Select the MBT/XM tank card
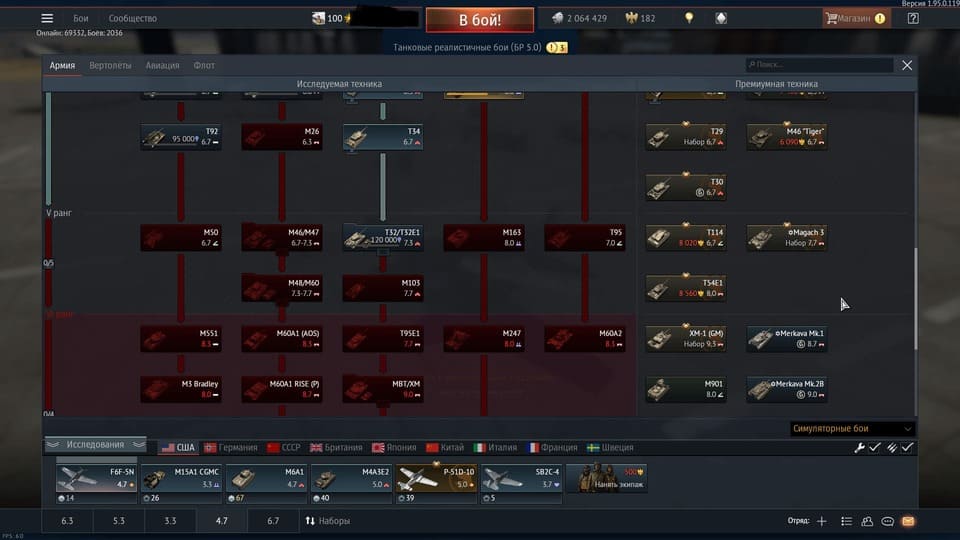Screen dimensions: 960x540 [383, 389]
